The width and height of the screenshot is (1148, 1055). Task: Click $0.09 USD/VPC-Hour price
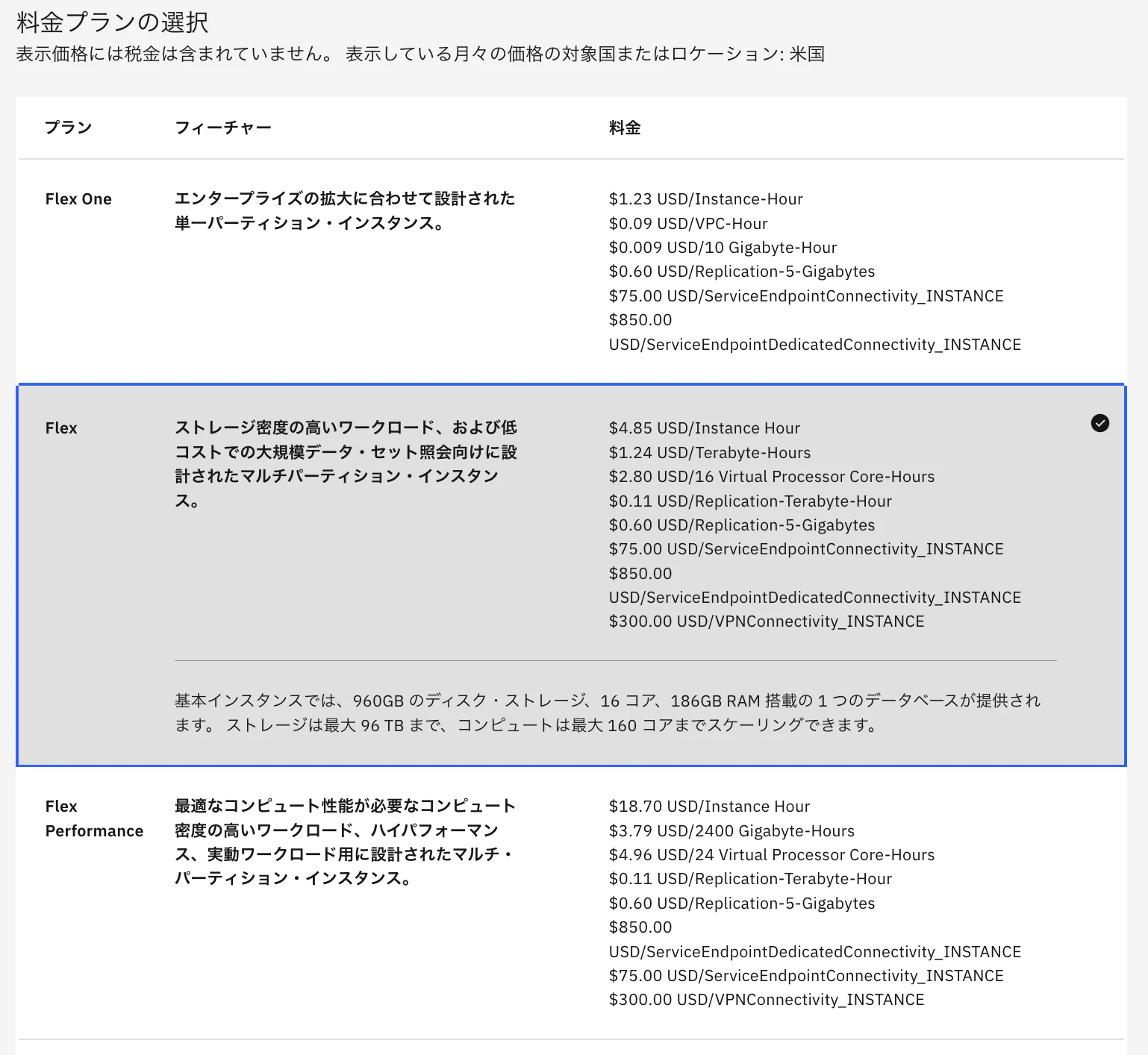[688, 224]
